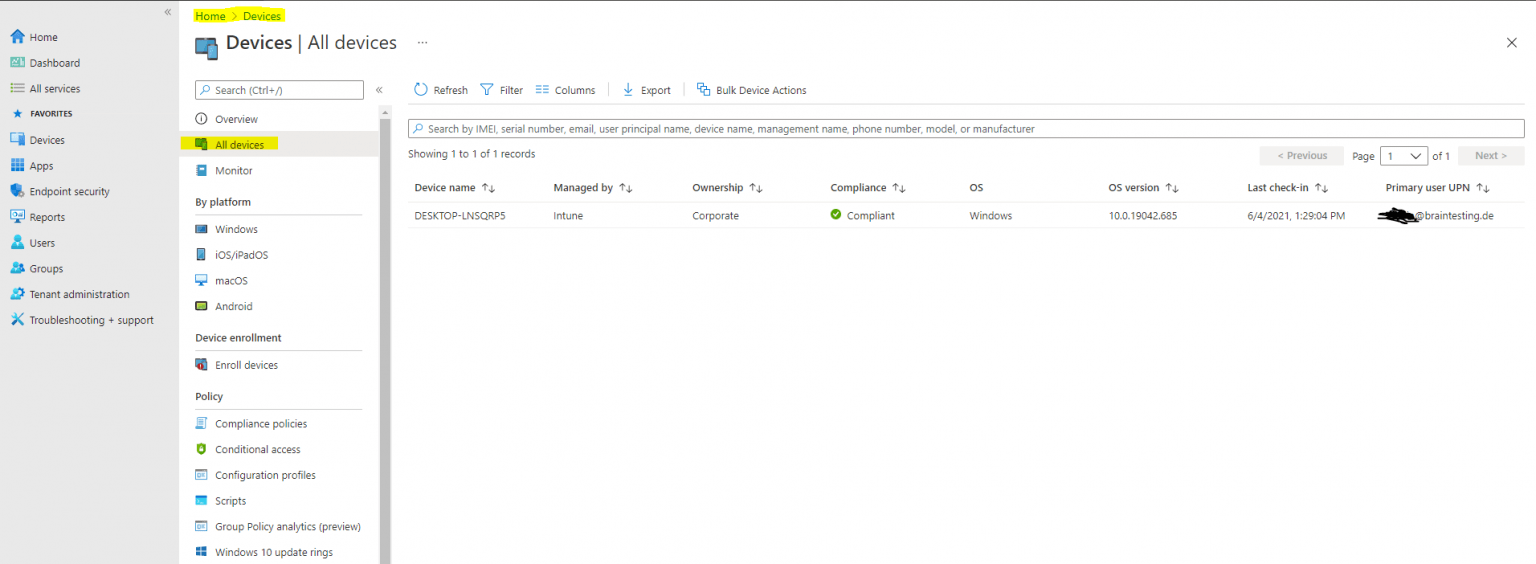Sort by Primary user UPN column arrows
Image resolution: width=1536 pixels, height=564 pixels.
click(x=1483, y=188)
